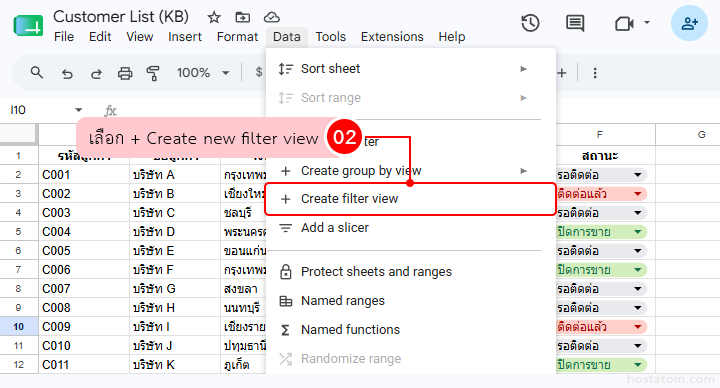Open the meeting camera dropdown arrow

point(647,22)
